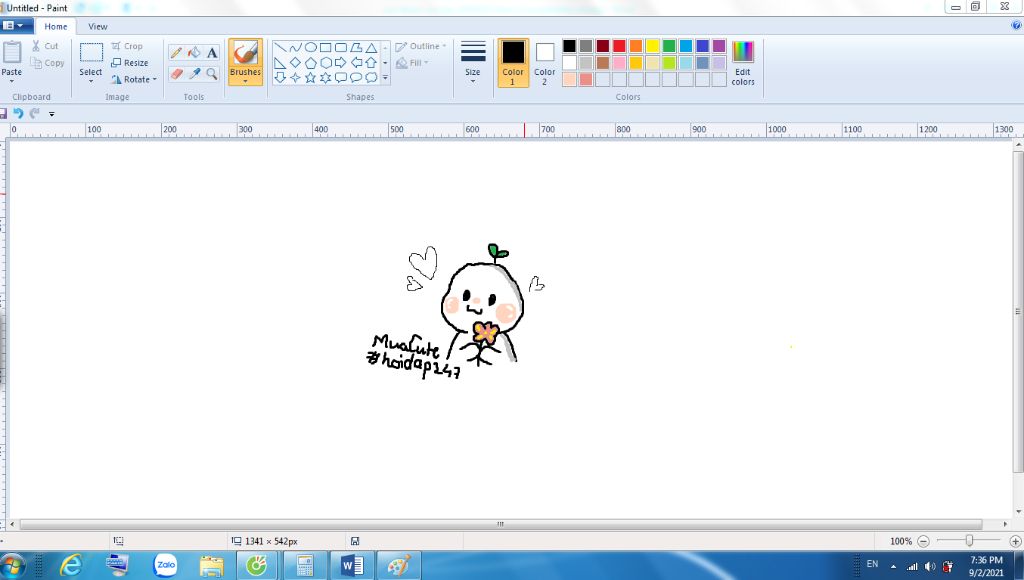Pick the red color swatch

[x=619, y=46]
